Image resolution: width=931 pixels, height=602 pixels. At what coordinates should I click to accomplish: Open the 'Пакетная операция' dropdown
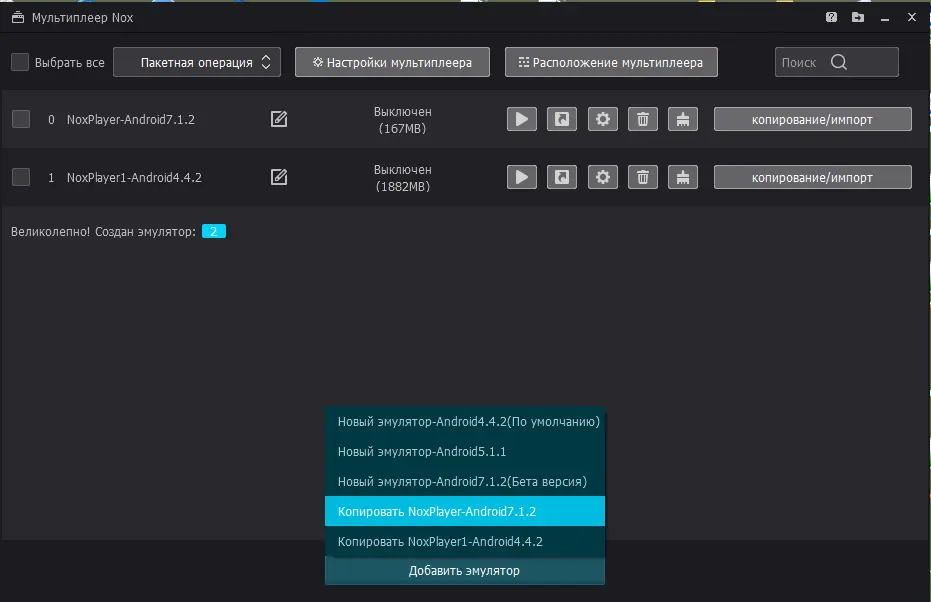tap(197, 62)
